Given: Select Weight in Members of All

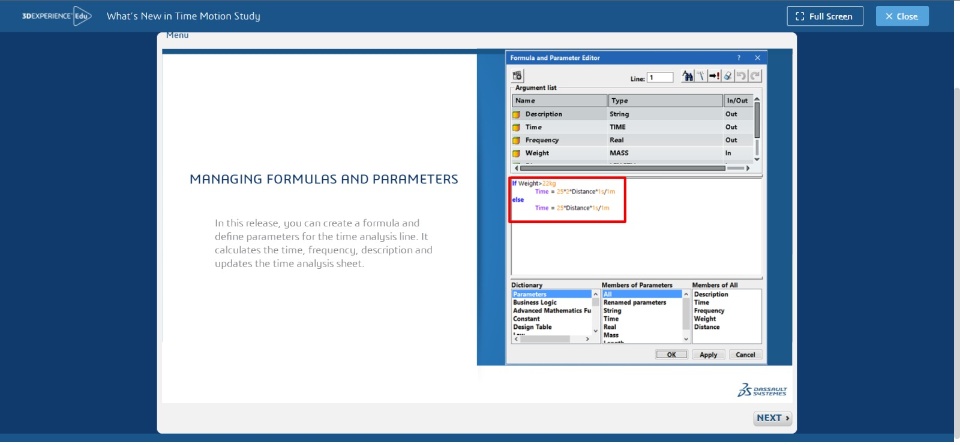Looking at the screenshot, I should [705, 319].
